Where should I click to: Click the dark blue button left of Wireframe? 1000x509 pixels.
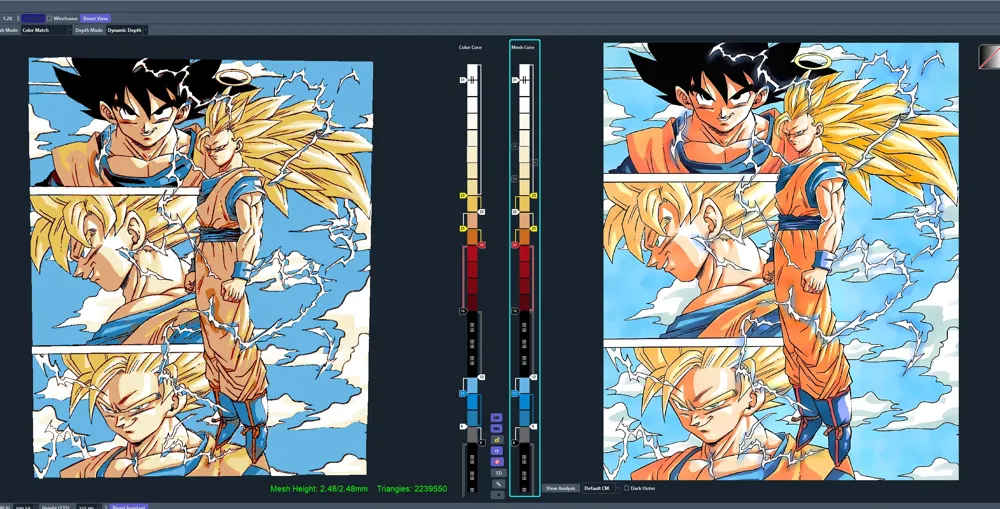(33, 18)
